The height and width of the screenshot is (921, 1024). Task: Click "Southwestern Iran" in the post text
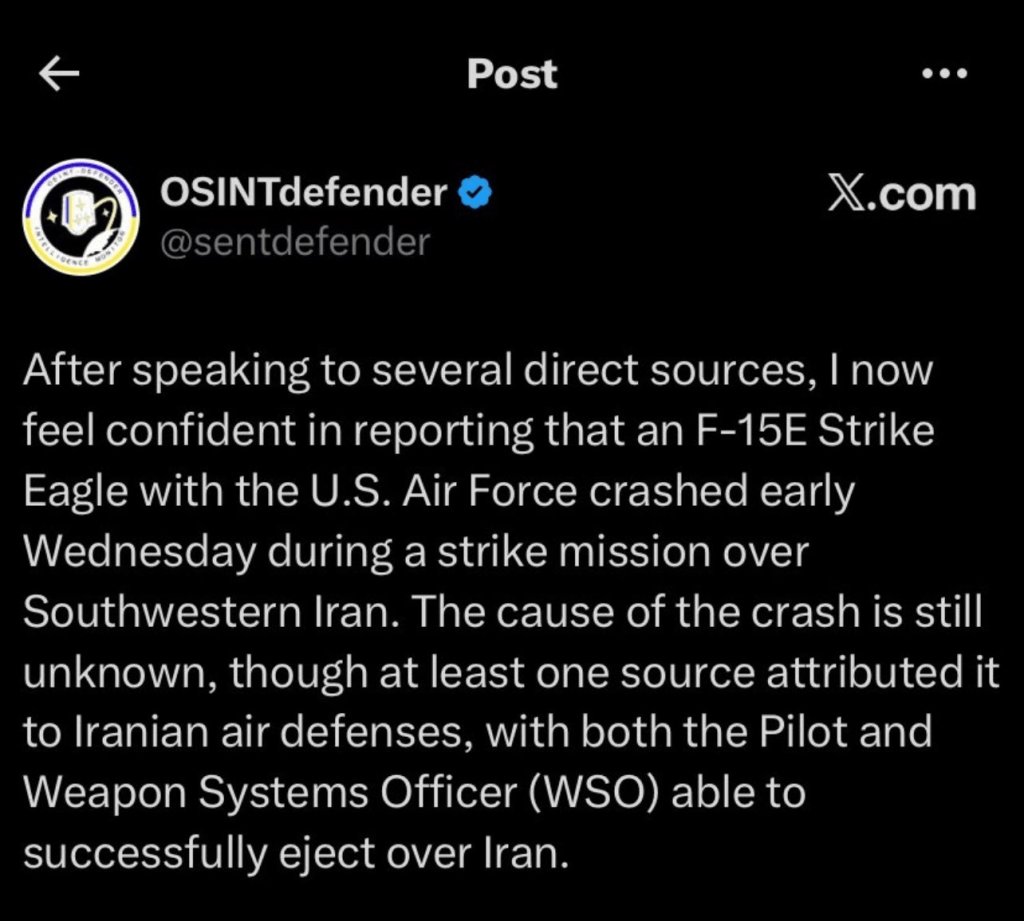point(205,612)
